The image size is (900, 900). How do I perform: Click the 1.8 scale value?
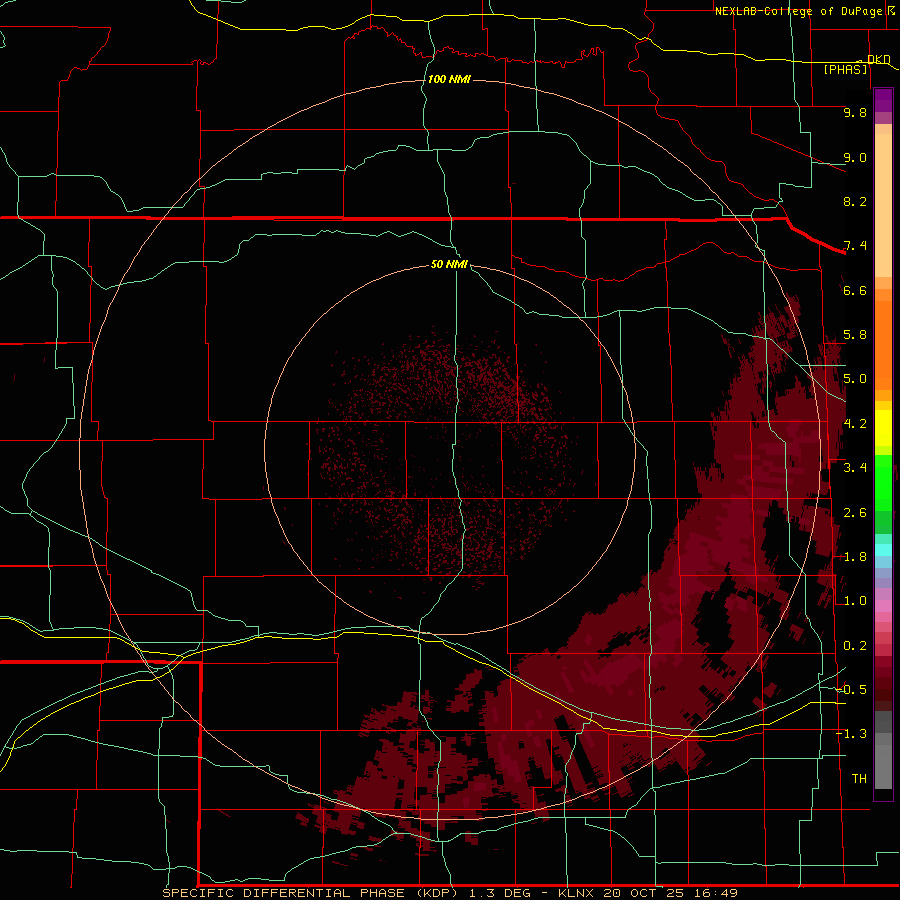coord(855,557)
